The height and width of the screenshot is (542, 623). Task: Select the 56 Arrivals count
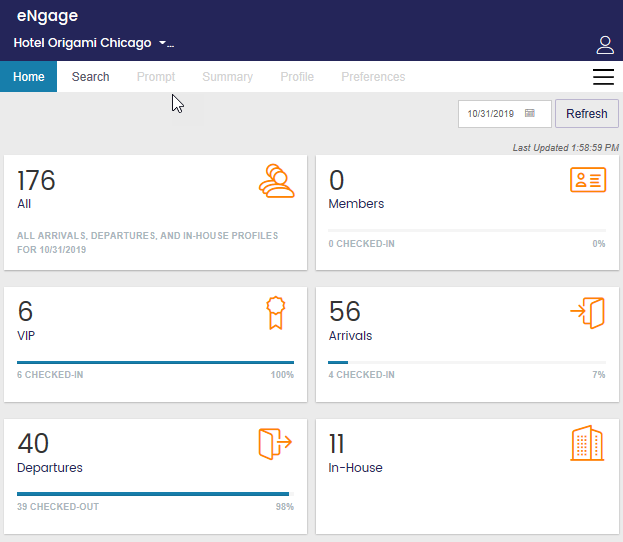tap(344, 311)
